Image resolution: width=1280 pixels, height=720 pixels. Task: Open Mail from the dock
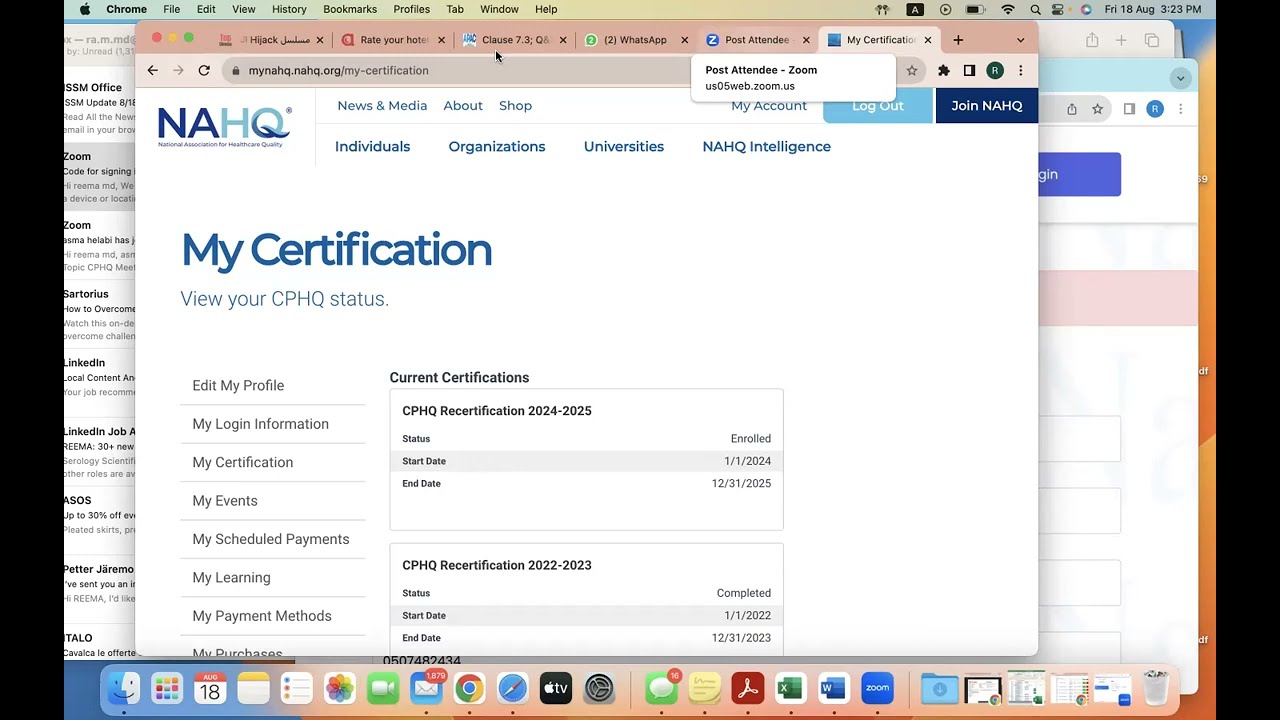[426, 688]
